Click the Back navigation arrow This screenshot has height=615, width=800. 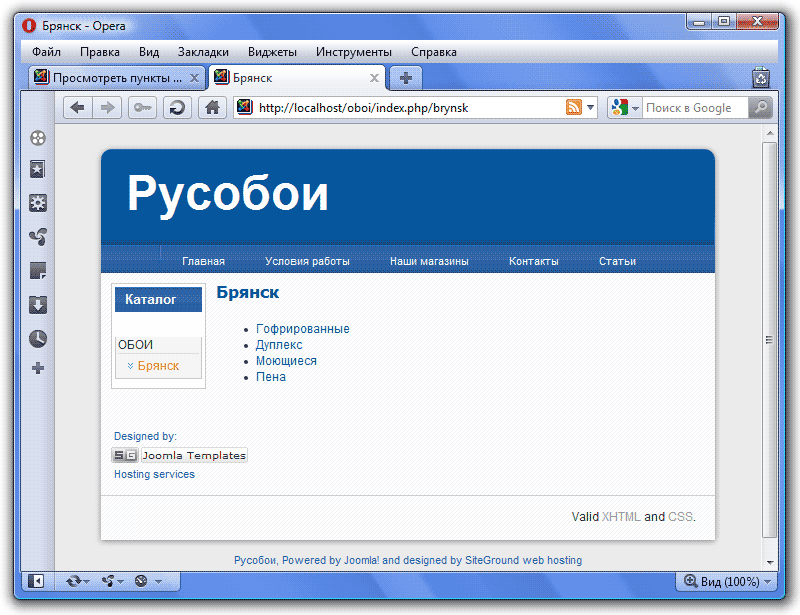pyautogui.click(x=77, y=108)
